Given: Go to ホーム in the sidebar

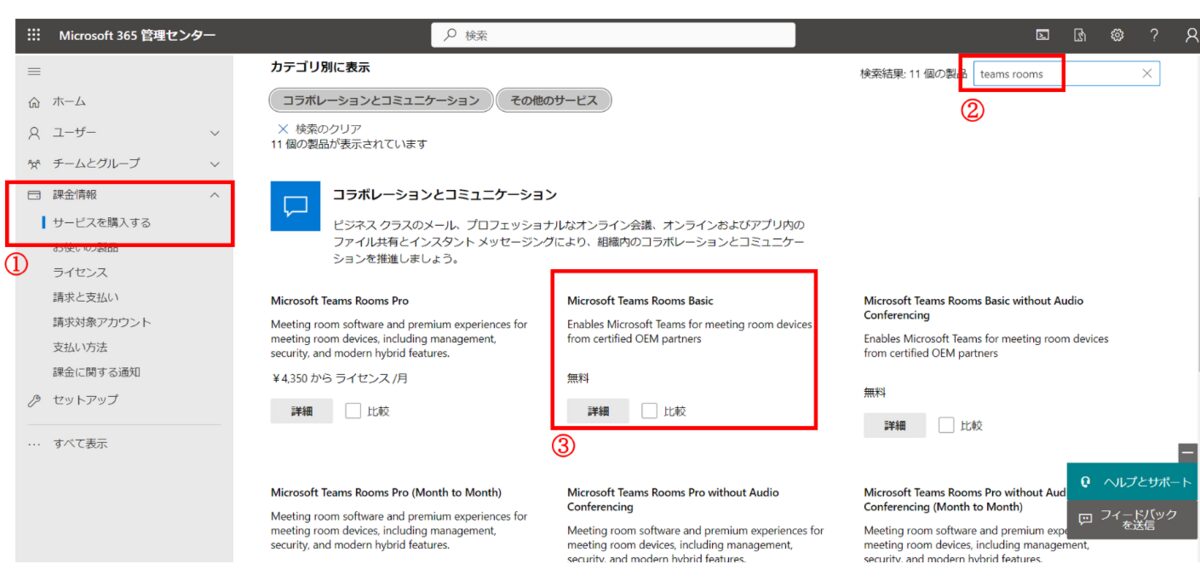Looking at the screenshot, I should [x=69, y=102].
